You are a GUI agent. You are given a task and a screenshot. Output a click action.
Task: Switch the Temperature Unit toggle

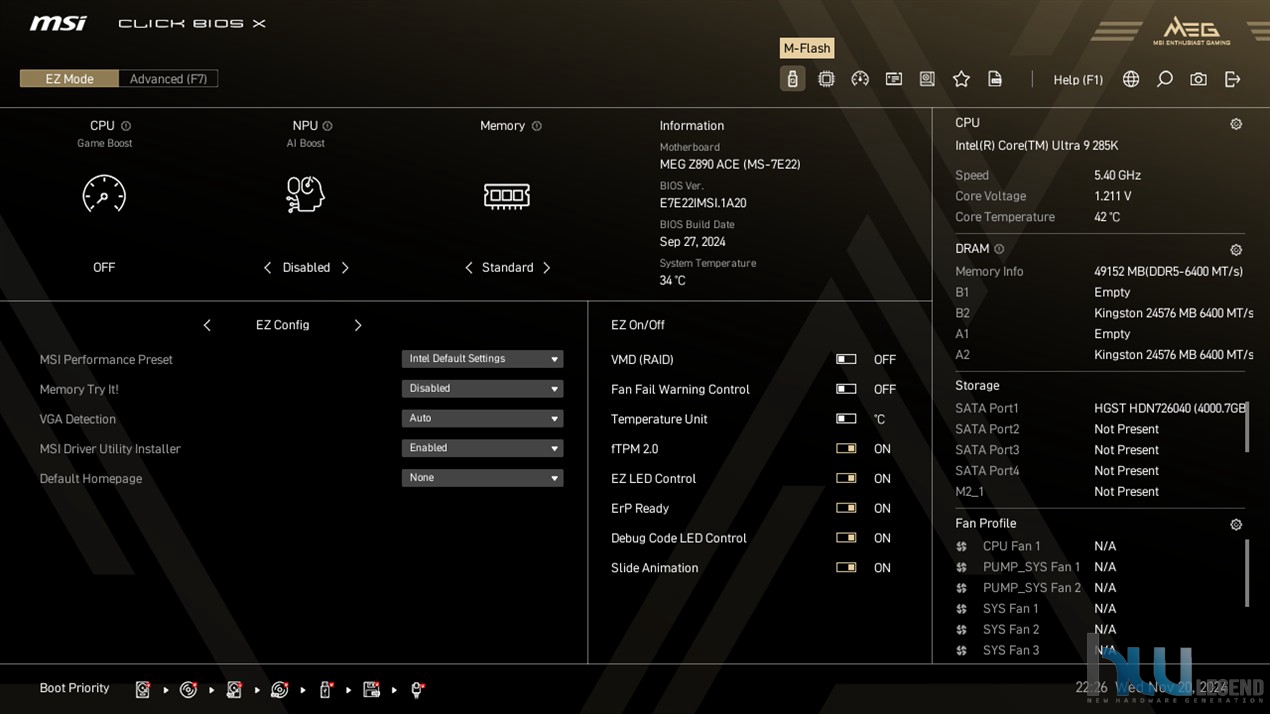846,419
